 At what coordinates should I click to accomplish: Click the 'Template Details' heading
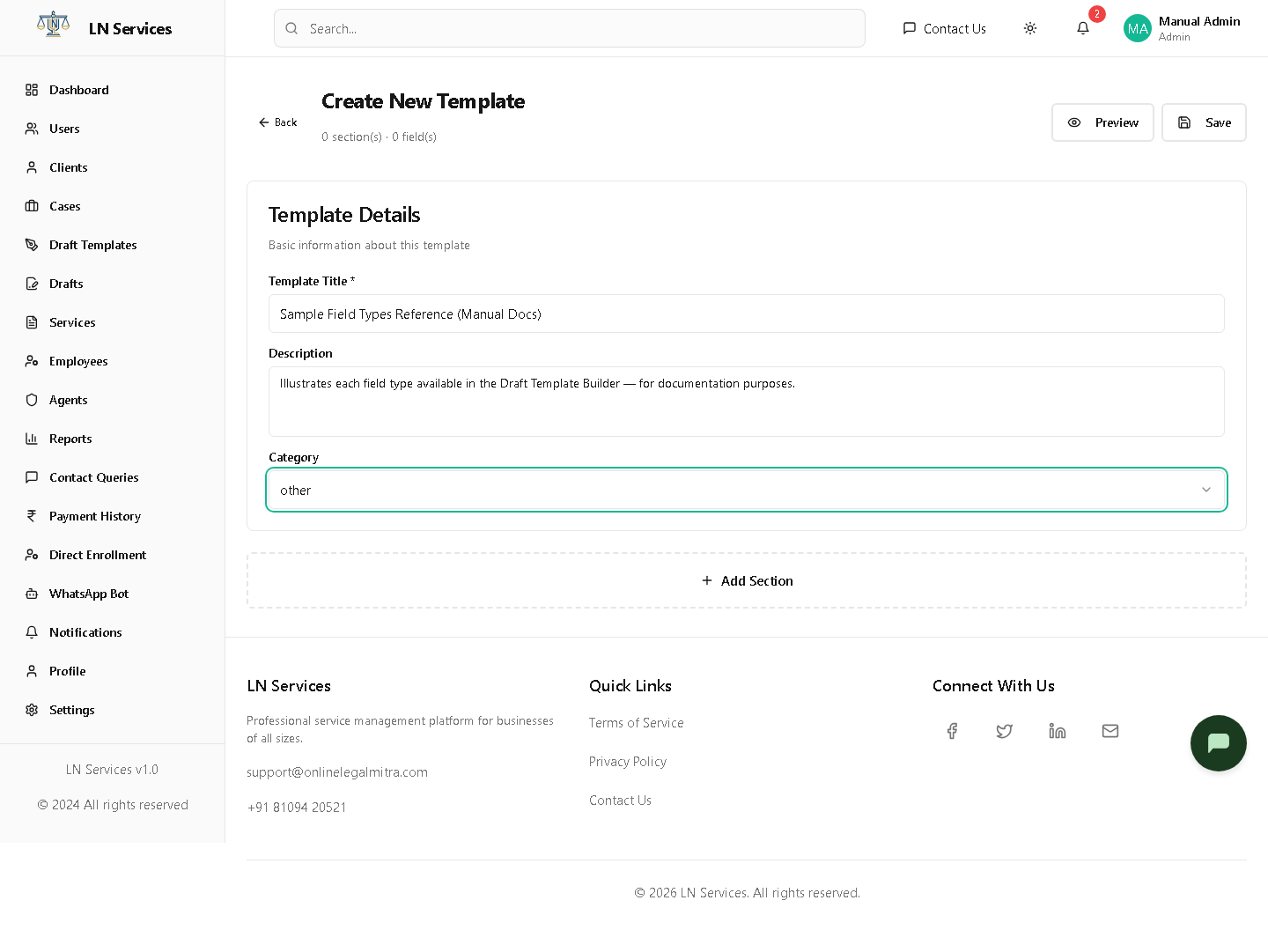click(344, 215)
